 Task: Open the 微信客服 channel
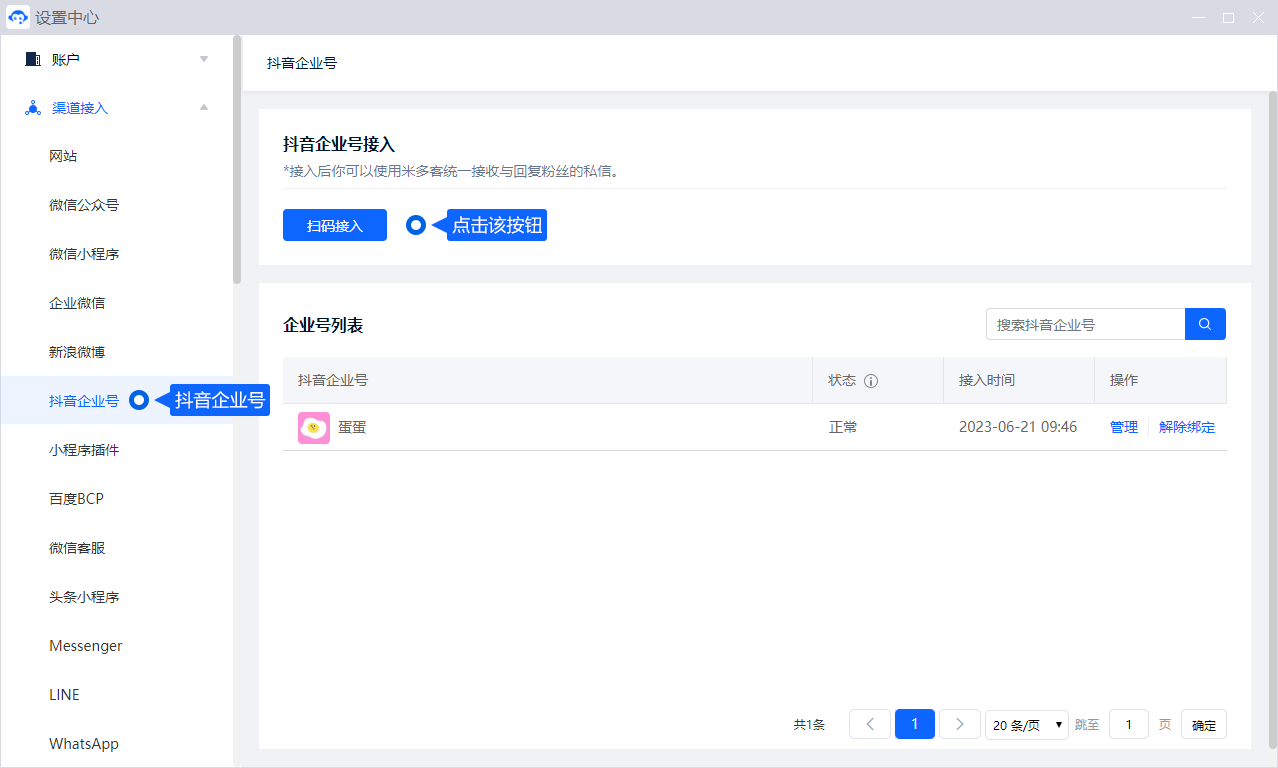(77, 548)
